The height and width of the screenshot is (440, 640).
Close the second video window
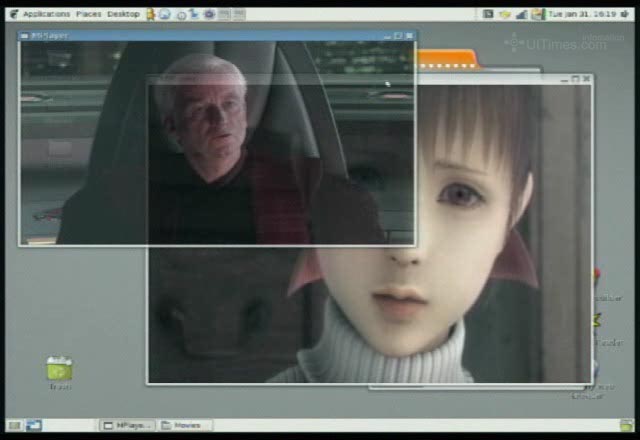[x=587, y=78]
